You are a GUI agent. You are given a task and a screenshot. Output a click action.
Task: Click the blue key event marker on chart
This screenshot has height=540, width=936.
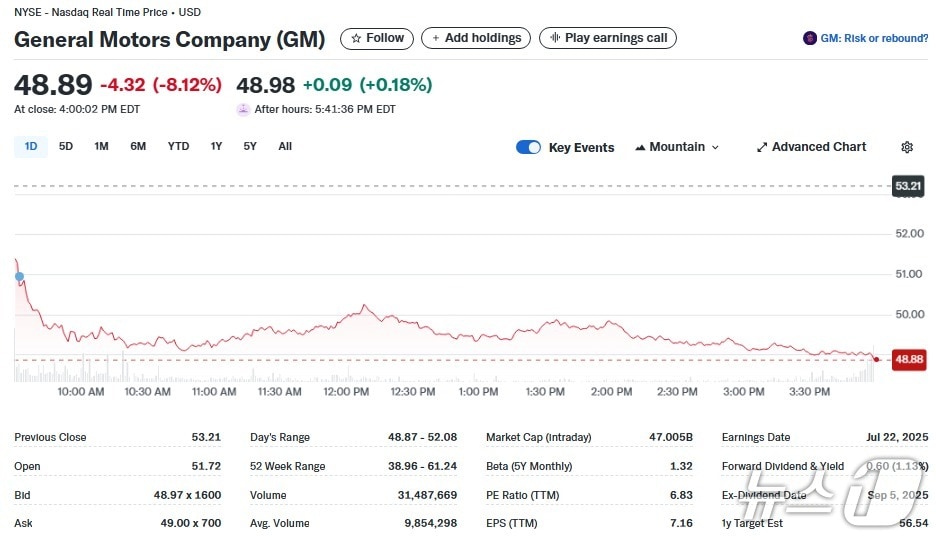click(19, 276)
